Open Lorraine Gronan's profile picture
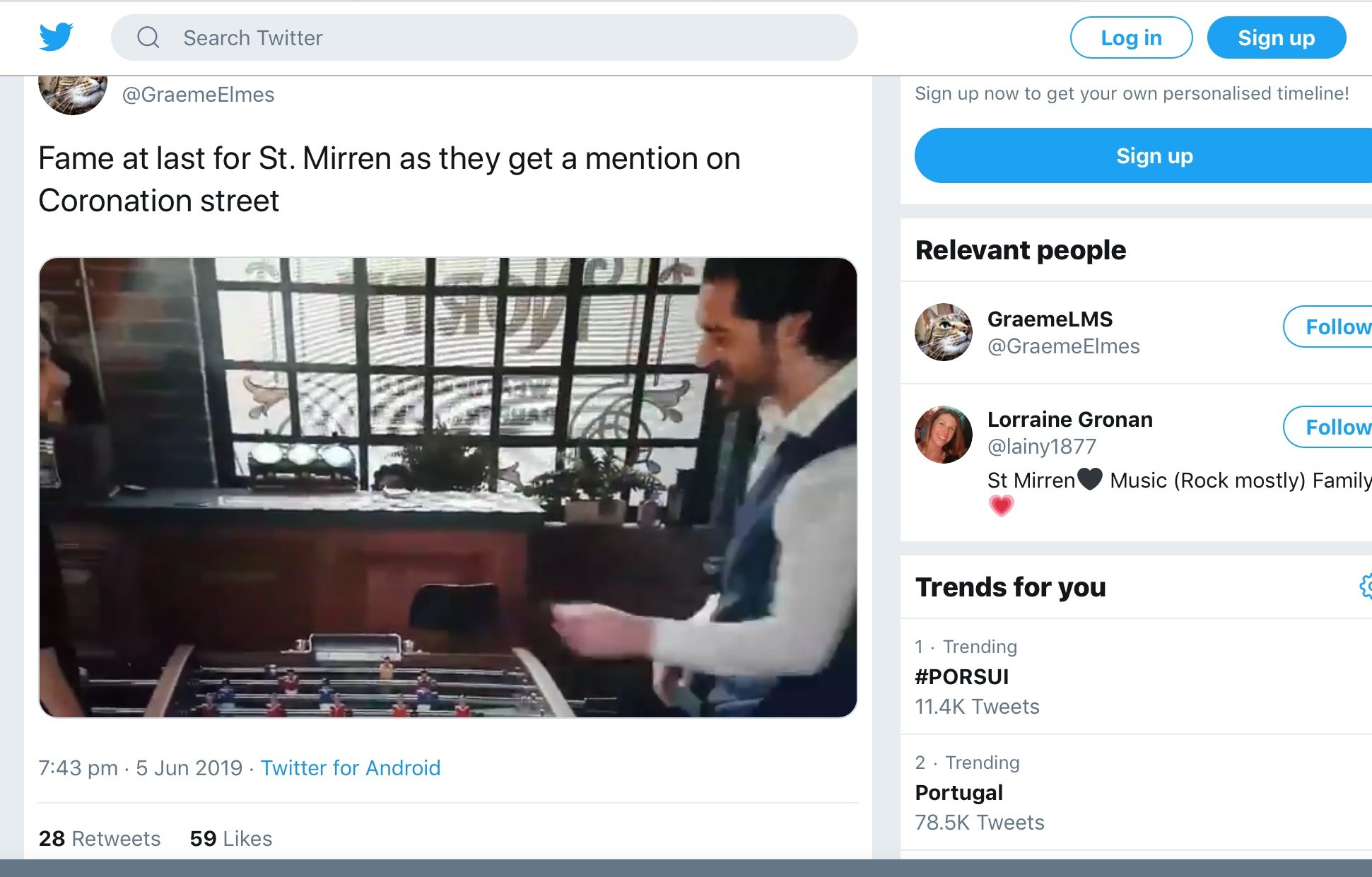Image resolution: width=1372 pixels, height=877 pixels. [x=943, y=434]
